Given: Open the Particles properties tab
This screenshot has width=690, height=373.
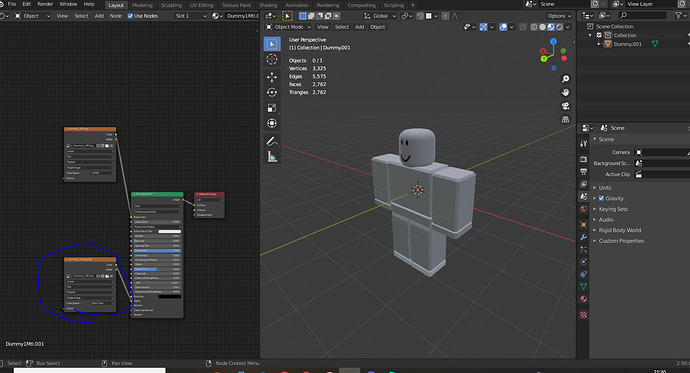Looking at the screenshot, I should (x=584, y=249).
